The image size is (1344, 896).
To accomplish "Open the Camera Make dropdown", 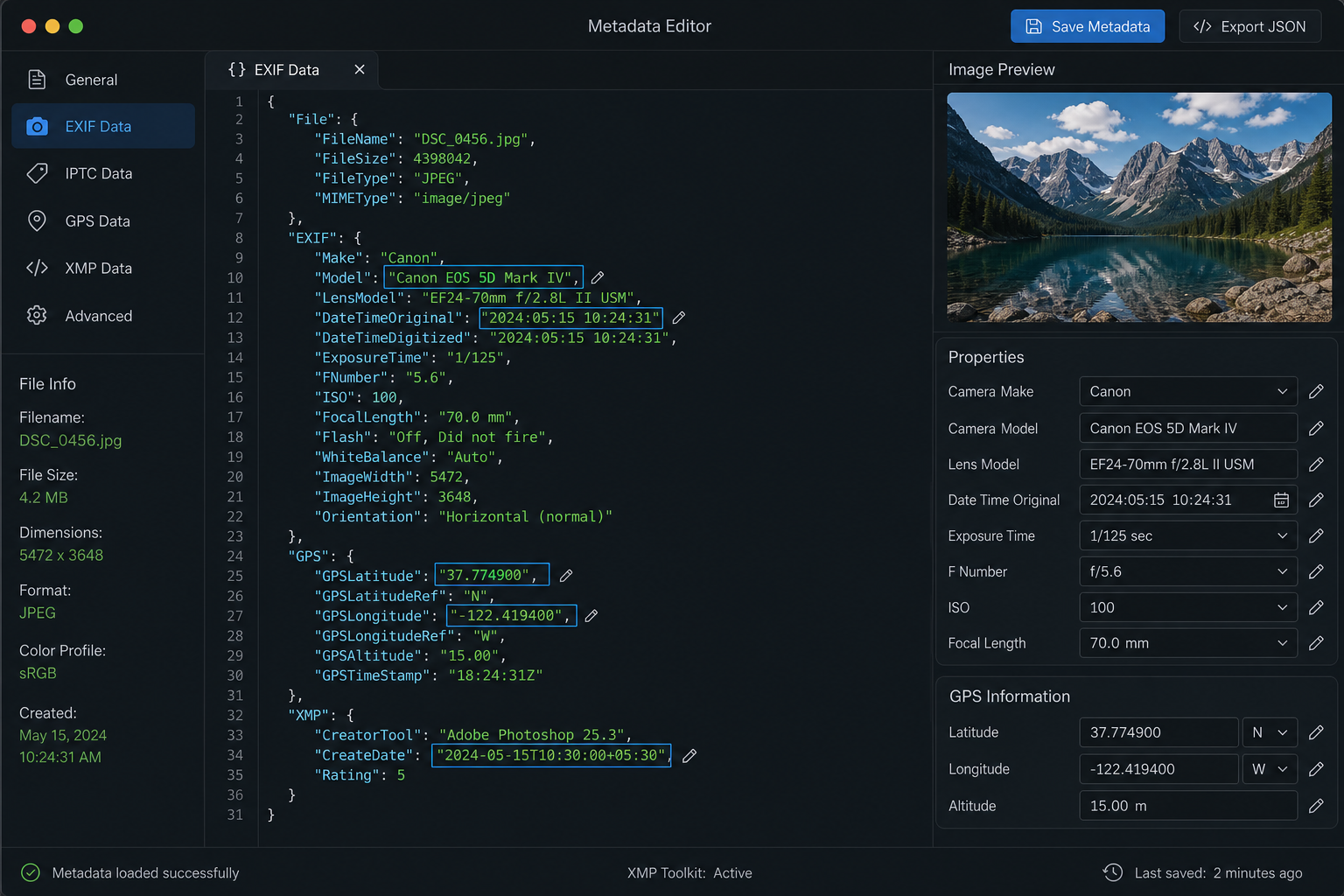I will (x=1188, y=392).
